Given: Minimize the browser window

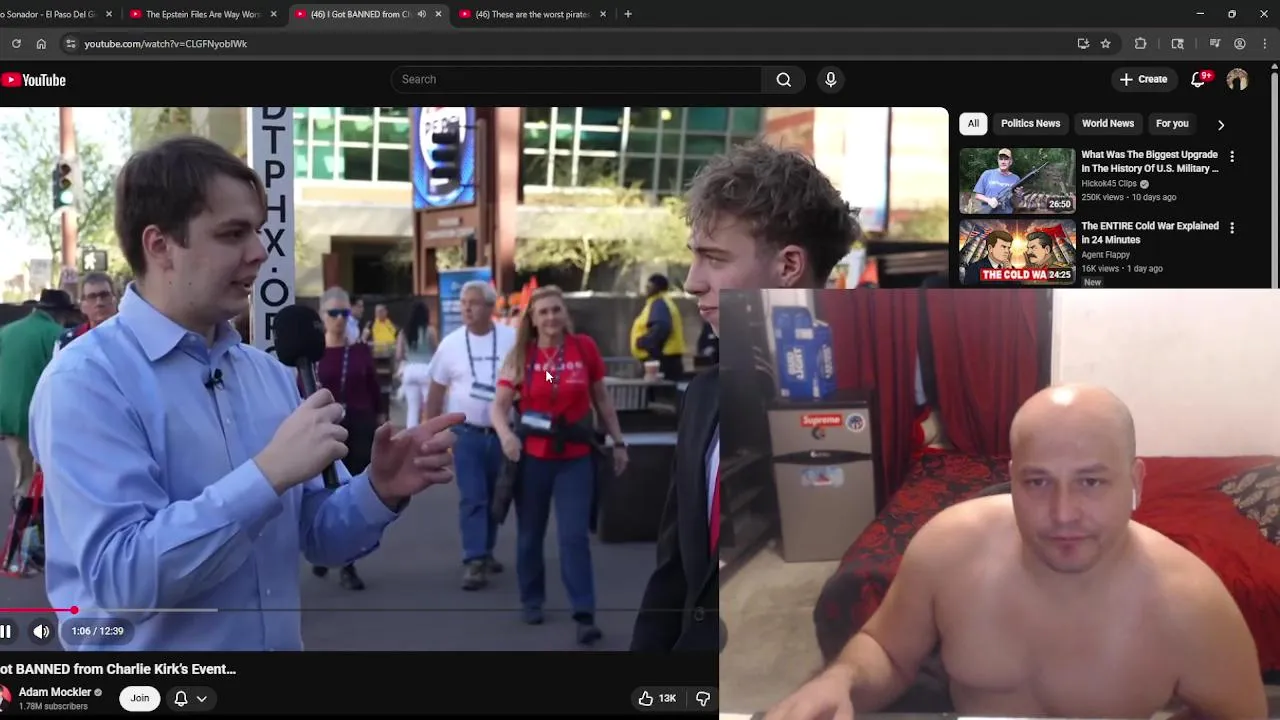Looking at the screenshot, I should pyautogui.click(x=1200, y=14).
